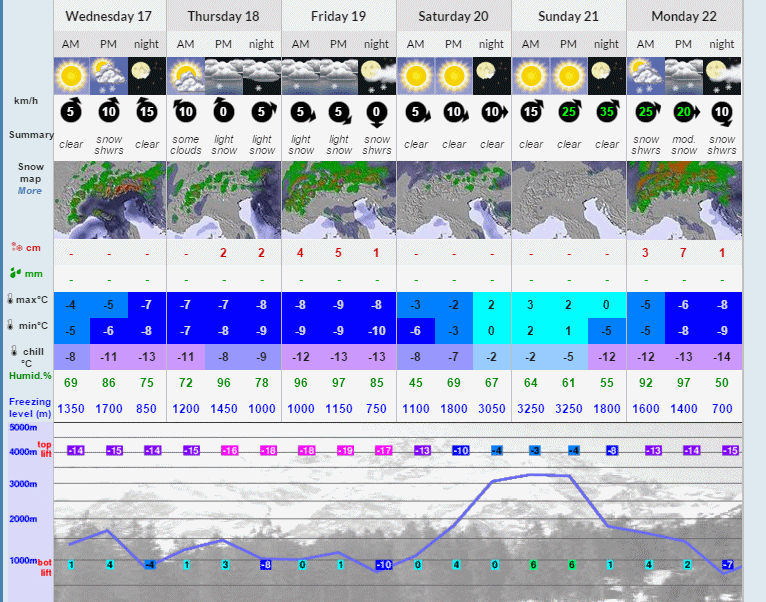Click Wednesday 17 AM wind arrow 5 km/h

click(71, 112)
